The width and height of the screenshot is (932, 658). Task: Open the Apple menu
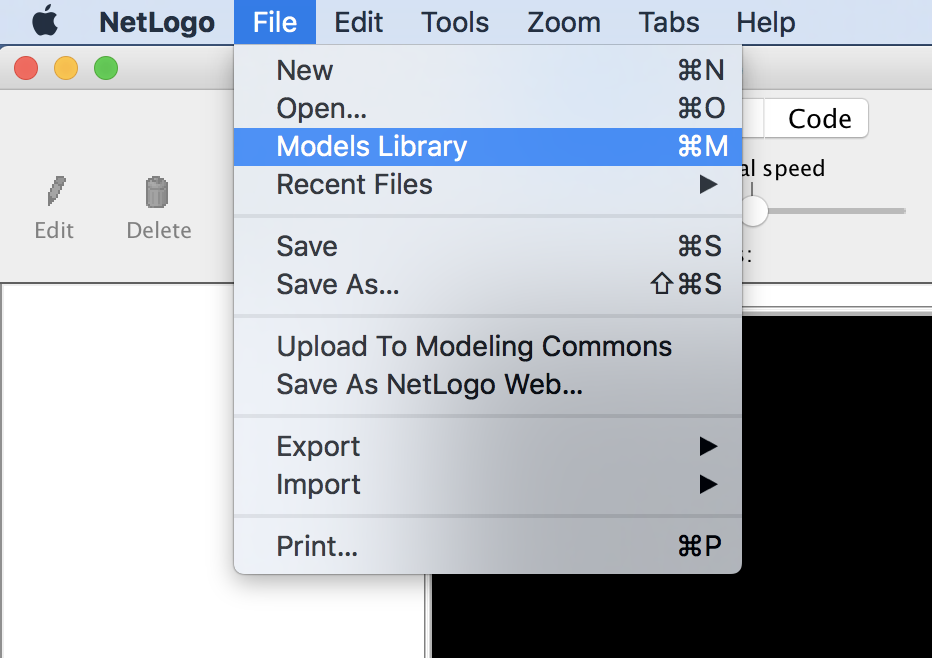click(46, 21)
